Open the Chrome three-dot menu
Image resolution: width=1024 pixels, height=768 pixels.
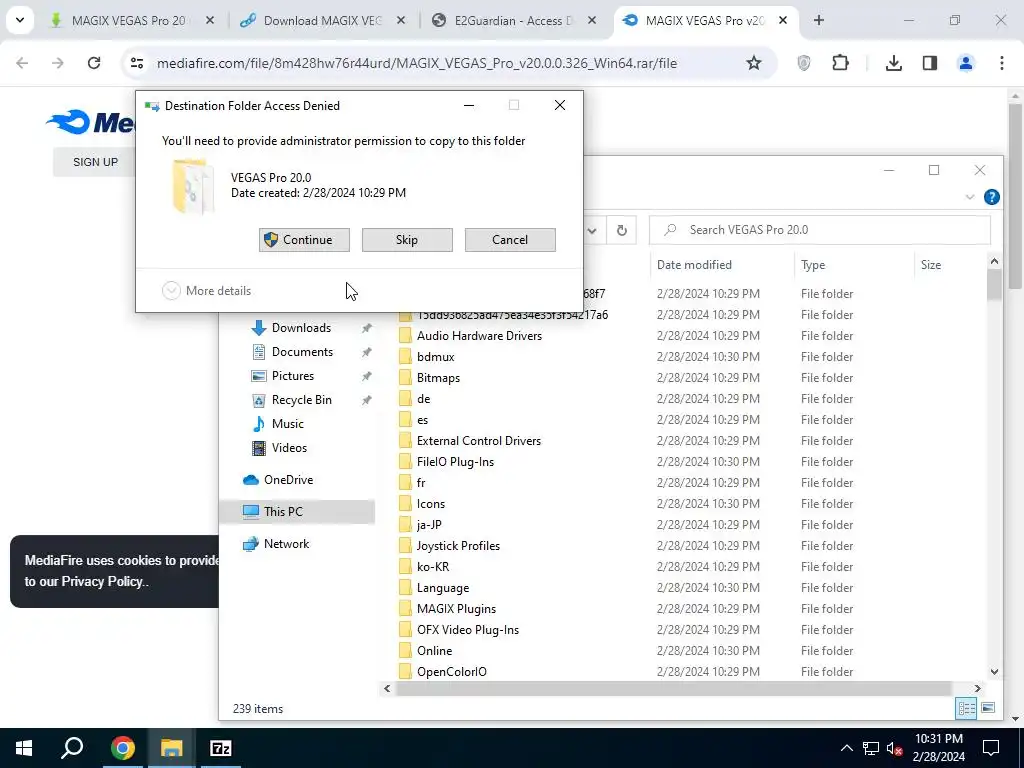coord(1002,63)
